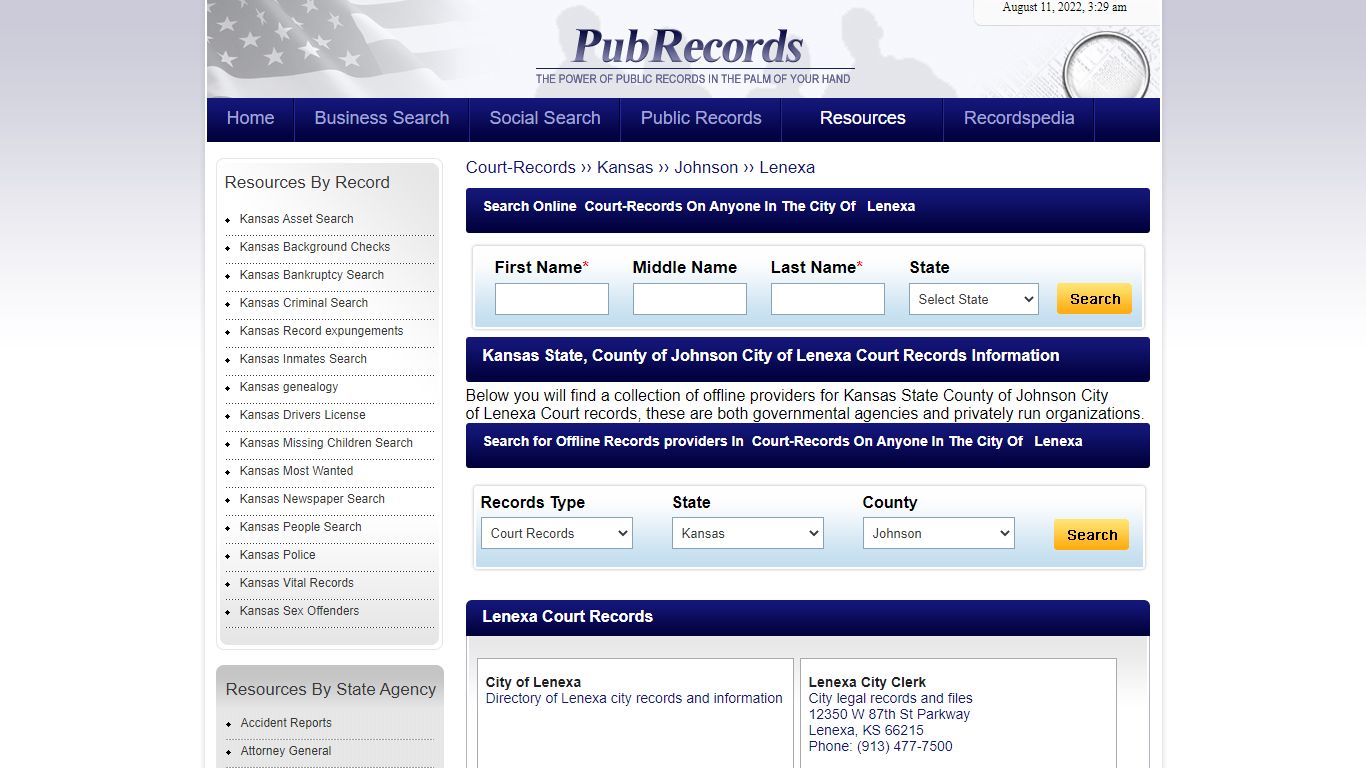Go to Social Search
Screen dimensions: 1366x768
[545, 118]
